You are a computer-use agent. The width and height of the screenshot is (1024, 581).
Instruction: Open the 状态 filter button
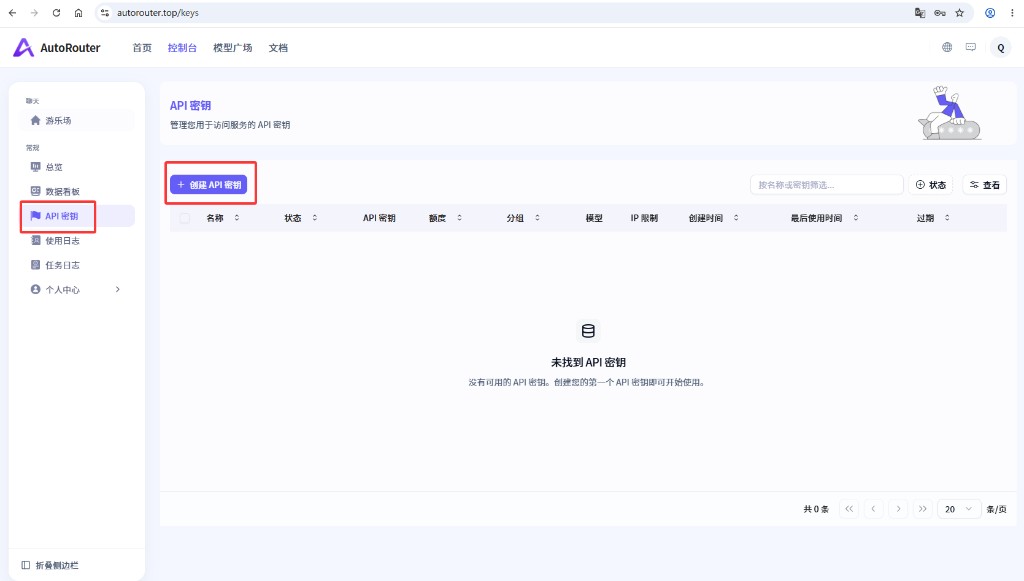click(931, 185)
